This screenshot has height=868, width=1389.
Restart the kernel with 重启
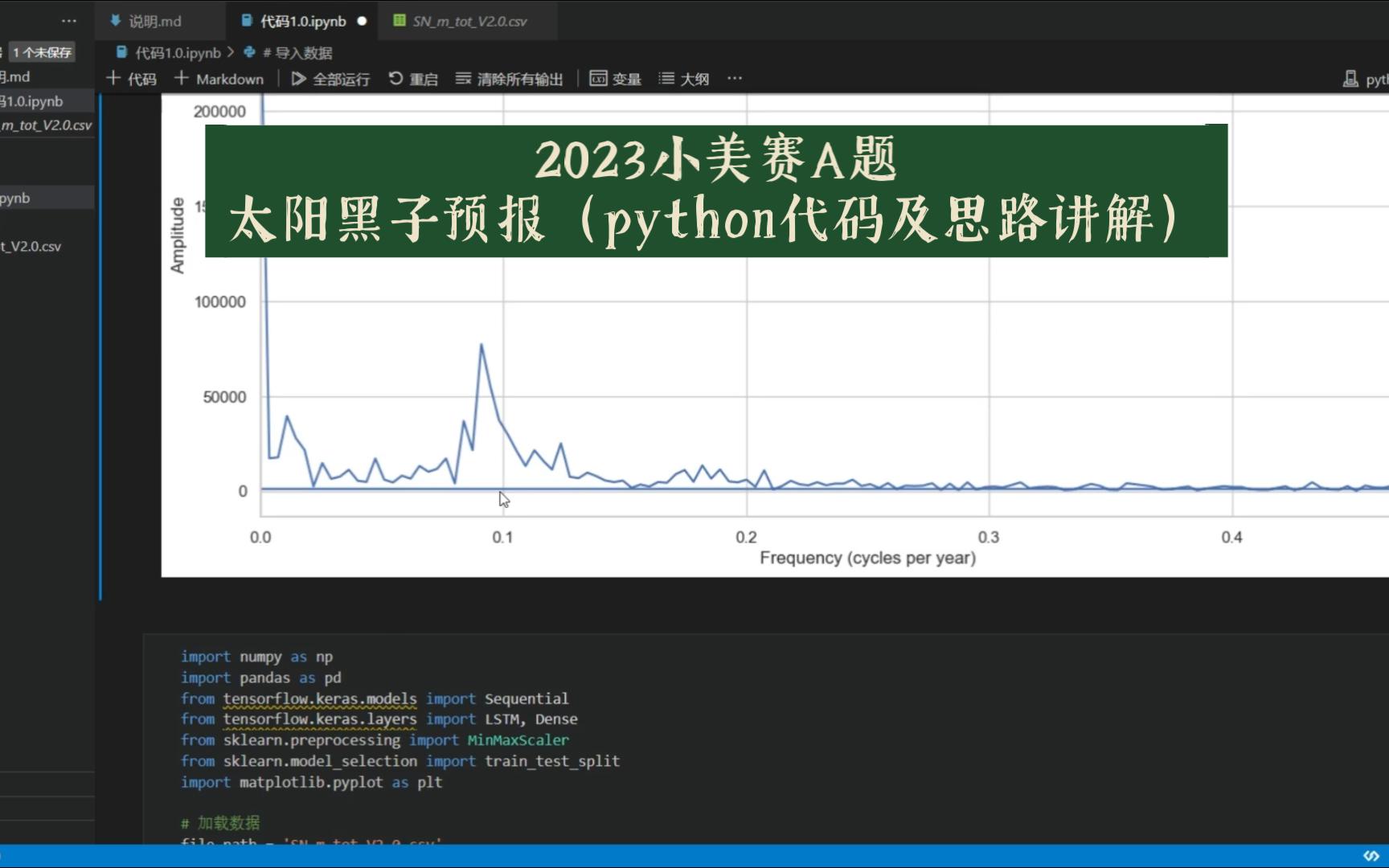coord(413,79)
